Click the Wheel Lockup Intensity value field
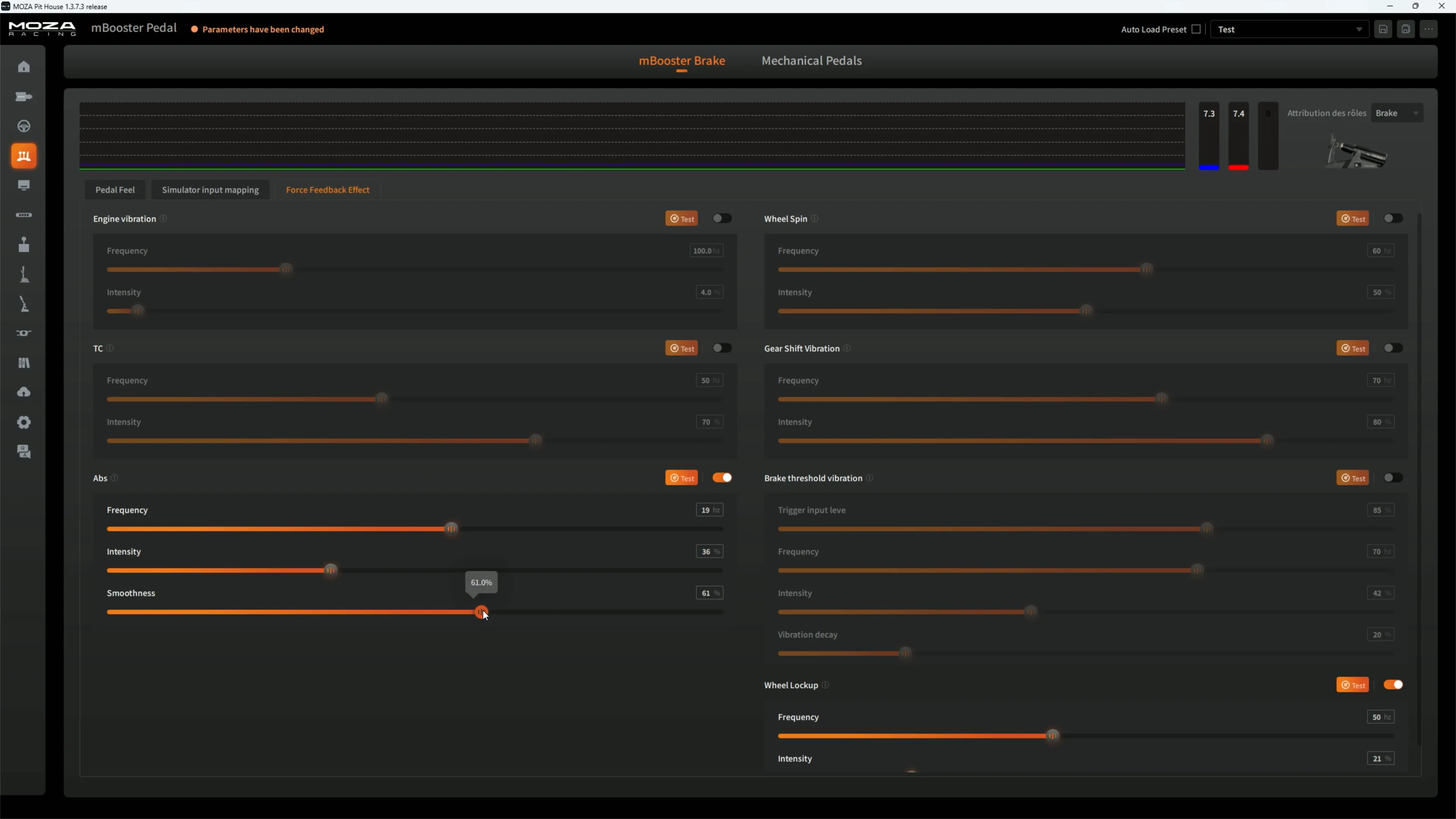Image resolution: width=1456 pixels, height=819 pixels. pyautogui.click(x=1380, y=758)
